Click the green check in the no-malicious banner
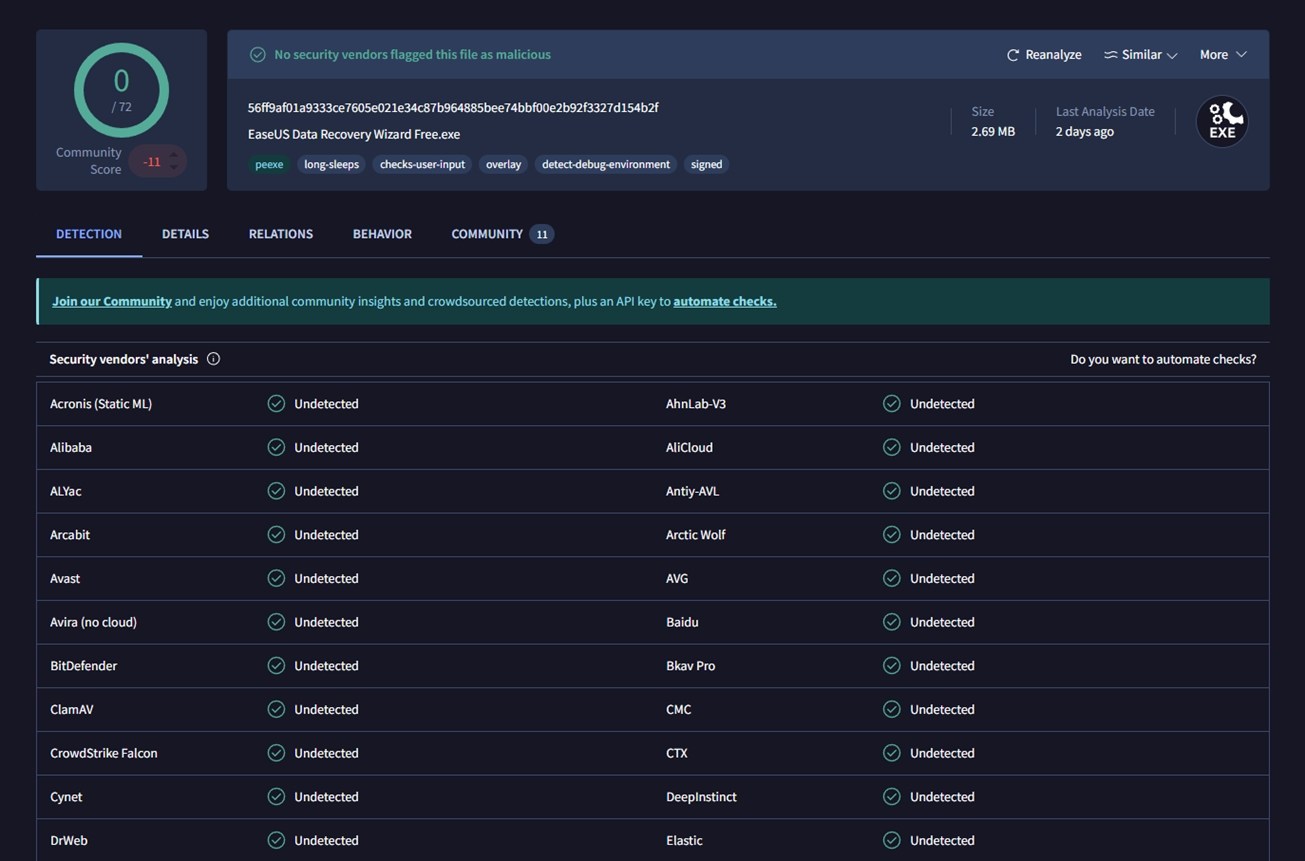 [258, 54]
